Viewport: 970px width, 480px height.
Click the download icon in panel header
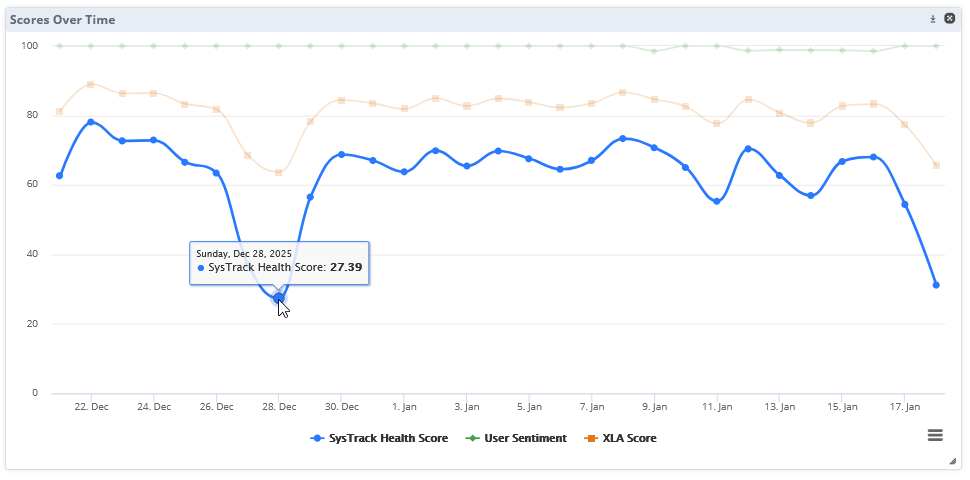click(933, 19)
